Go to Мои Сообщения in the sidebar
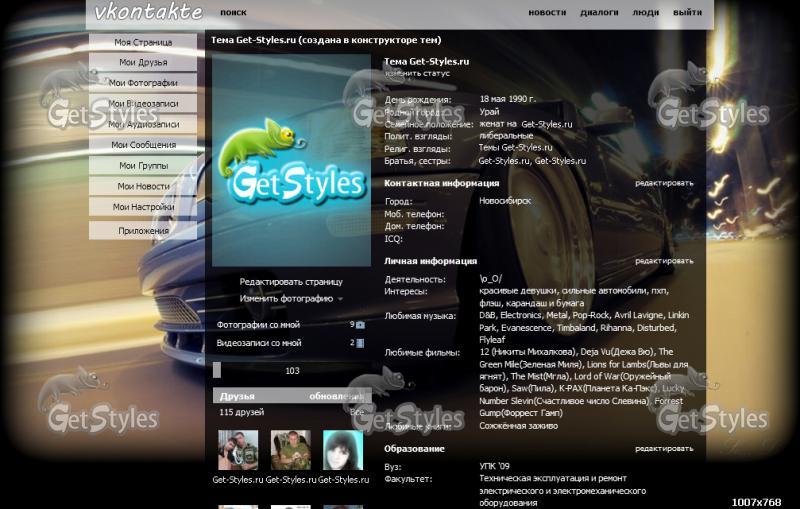The width and height of the screenshot is (800, 509). tap(143, 145)
